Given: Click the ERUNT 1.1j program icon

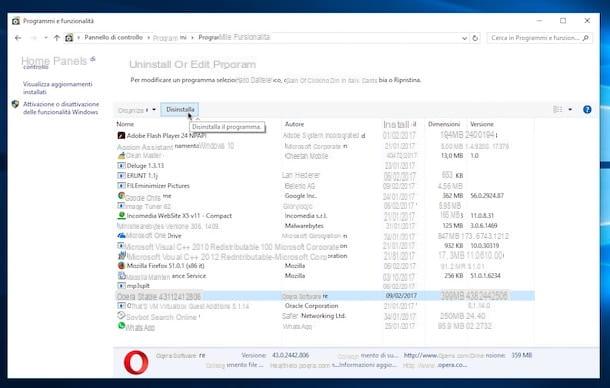Looking at the screenshot, I should pyautogui.click(x=121, y=176).
